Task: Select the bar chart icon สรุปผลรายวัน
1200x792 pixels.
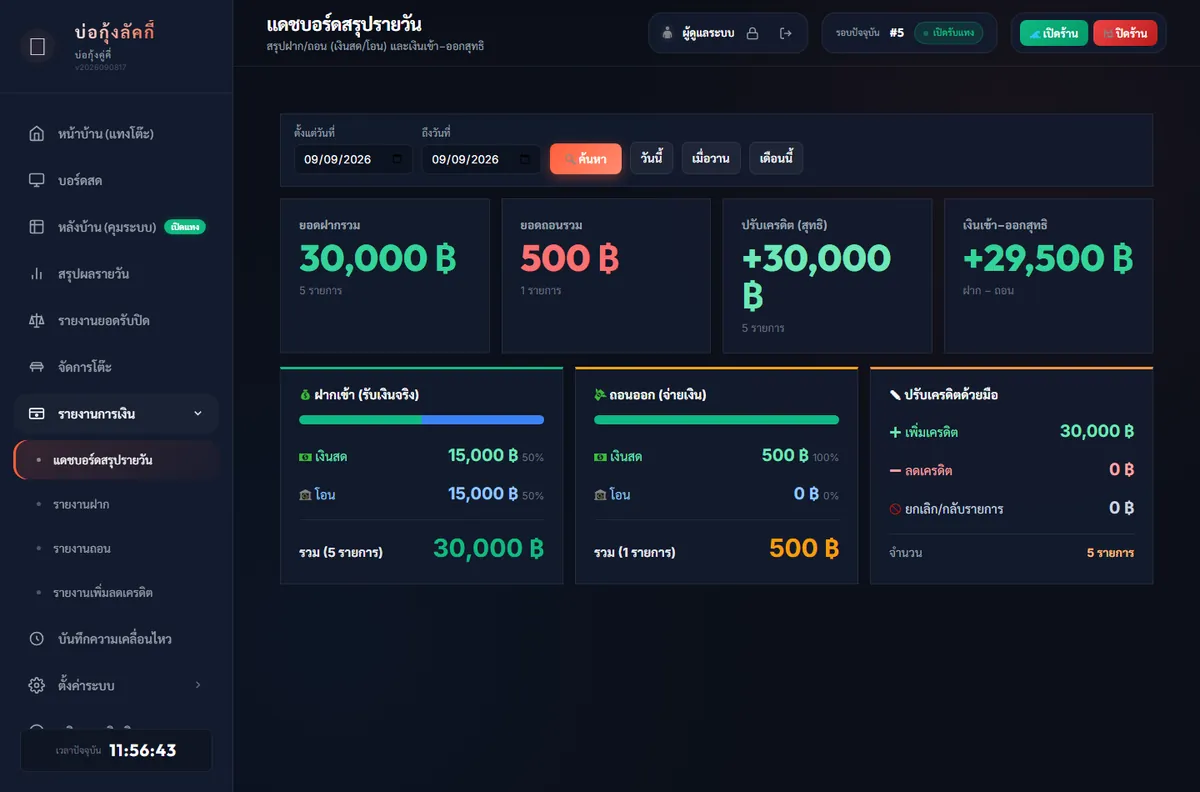Action: [37, 274]
